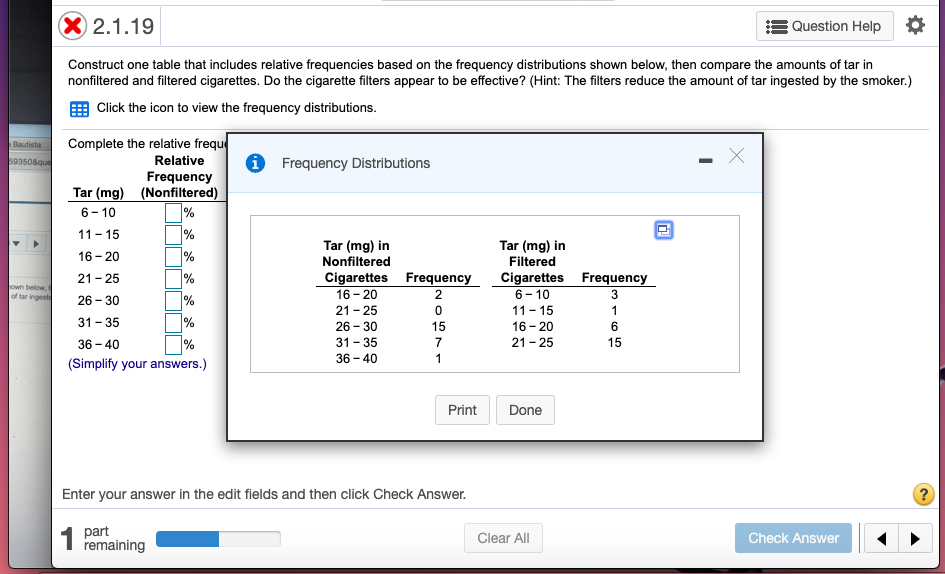This screenshot has width=945, height=574.
Task: Click filtered frequency value 6 for 16 – 20
Action: (614, 327)
